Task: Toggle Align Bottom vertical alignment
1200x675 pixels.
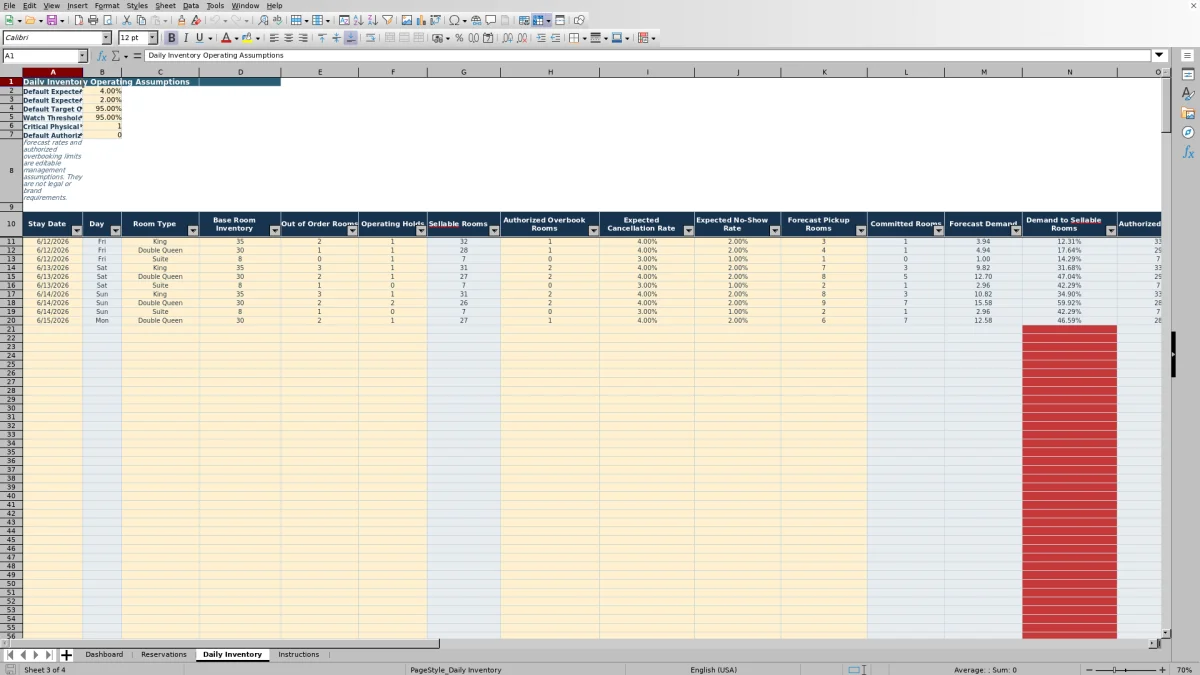Action: click(x=350, y=38)
